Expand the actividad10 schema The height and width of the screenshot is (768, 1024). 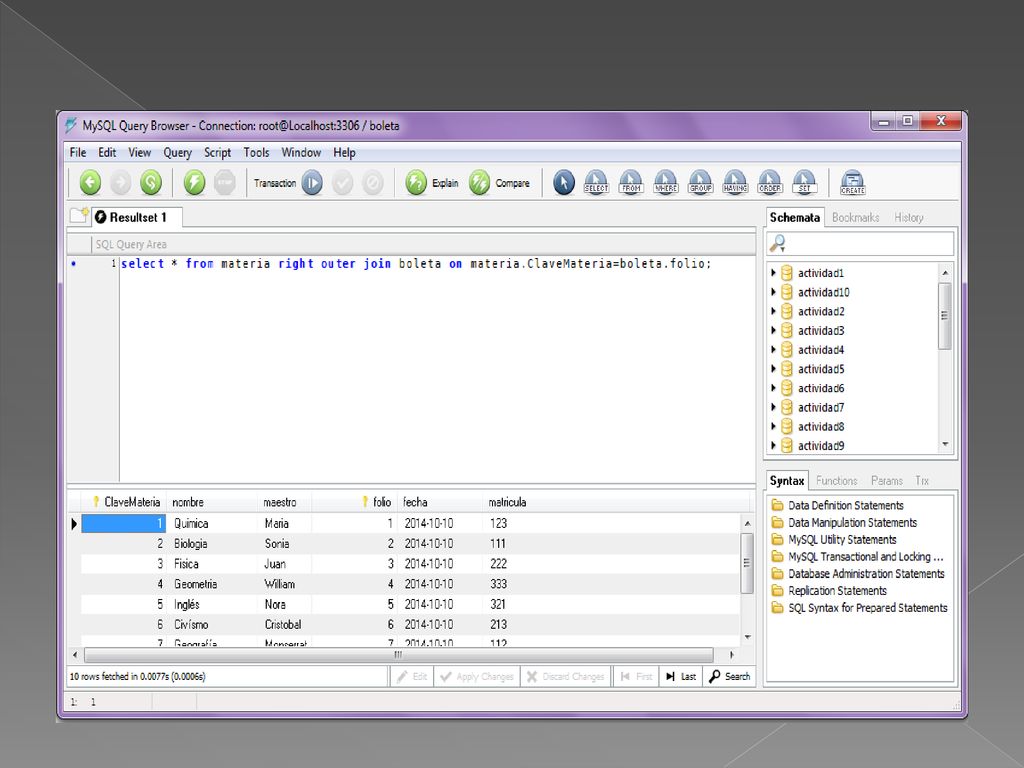(x=773, y=292)
